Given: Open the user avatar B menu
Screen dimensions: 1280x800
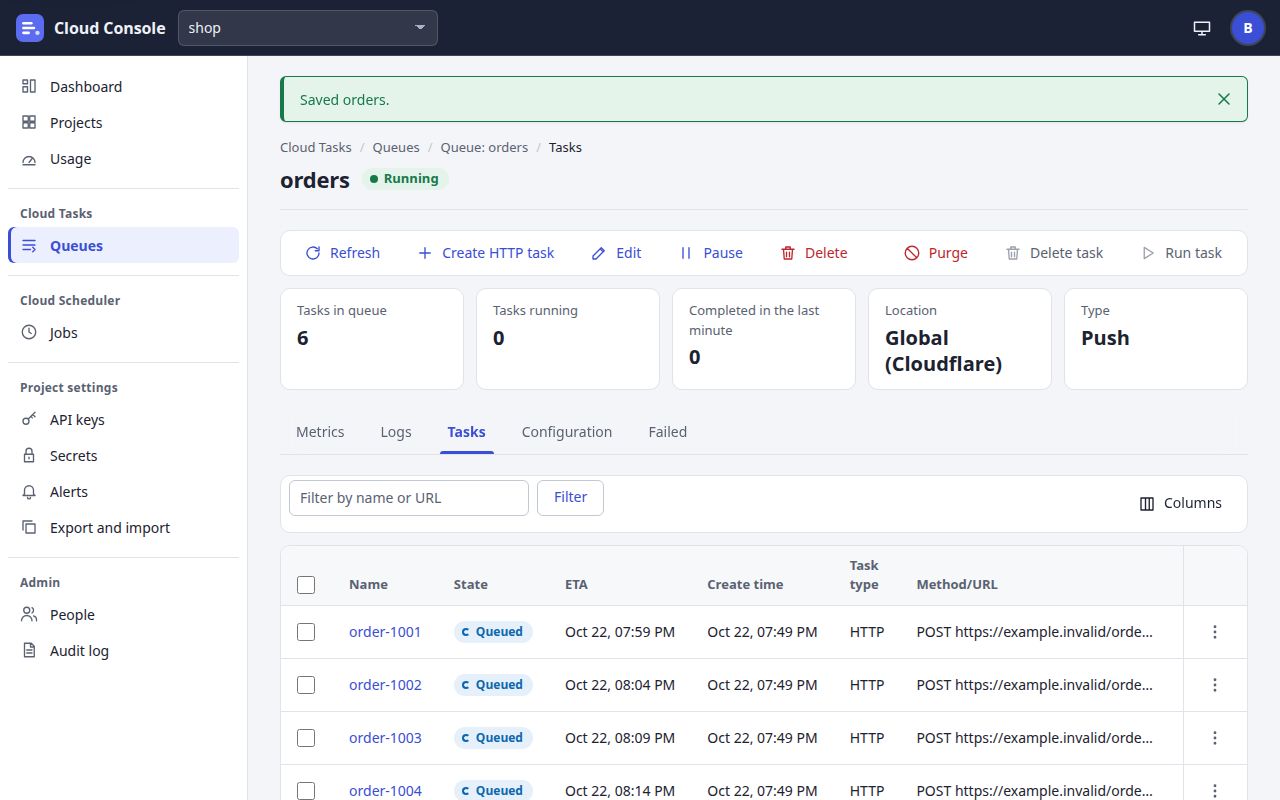Looking at the screenshot, I should tap(1247, 28).
